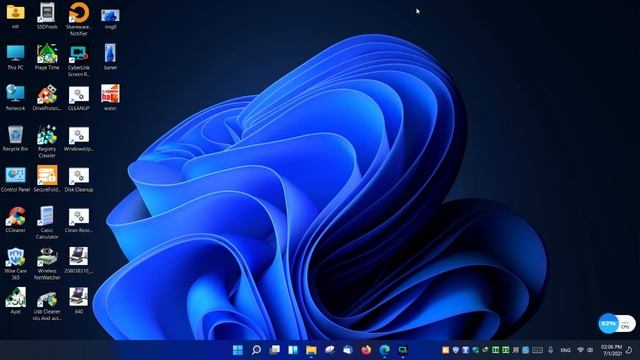Click the microphone tray icon
Image resolution: width=640 pixels, height=360 pixels.
click(x=550, y=350)
